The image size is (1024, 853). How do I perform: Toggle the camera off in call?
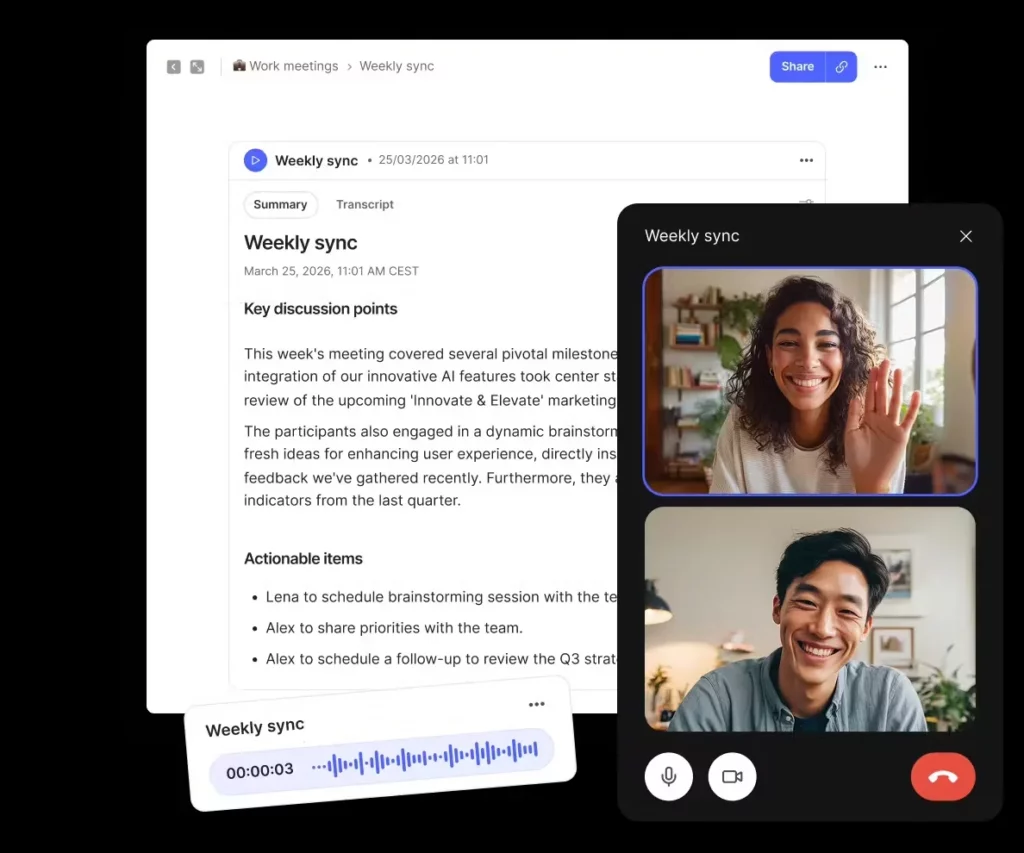[732, 777]
